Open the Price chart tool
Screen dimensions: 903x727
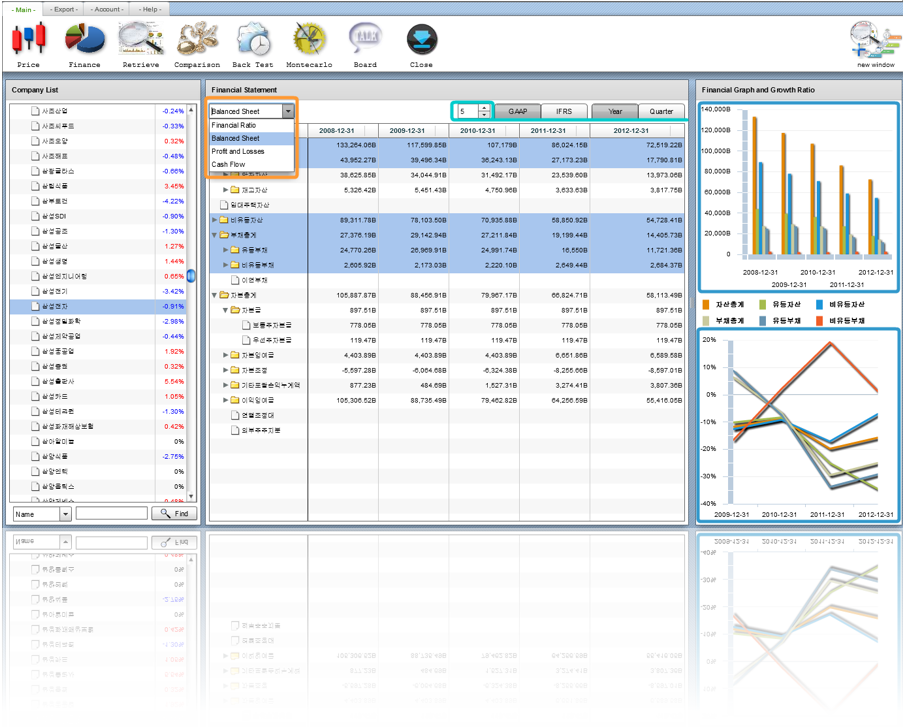click(x=30, y=40)
